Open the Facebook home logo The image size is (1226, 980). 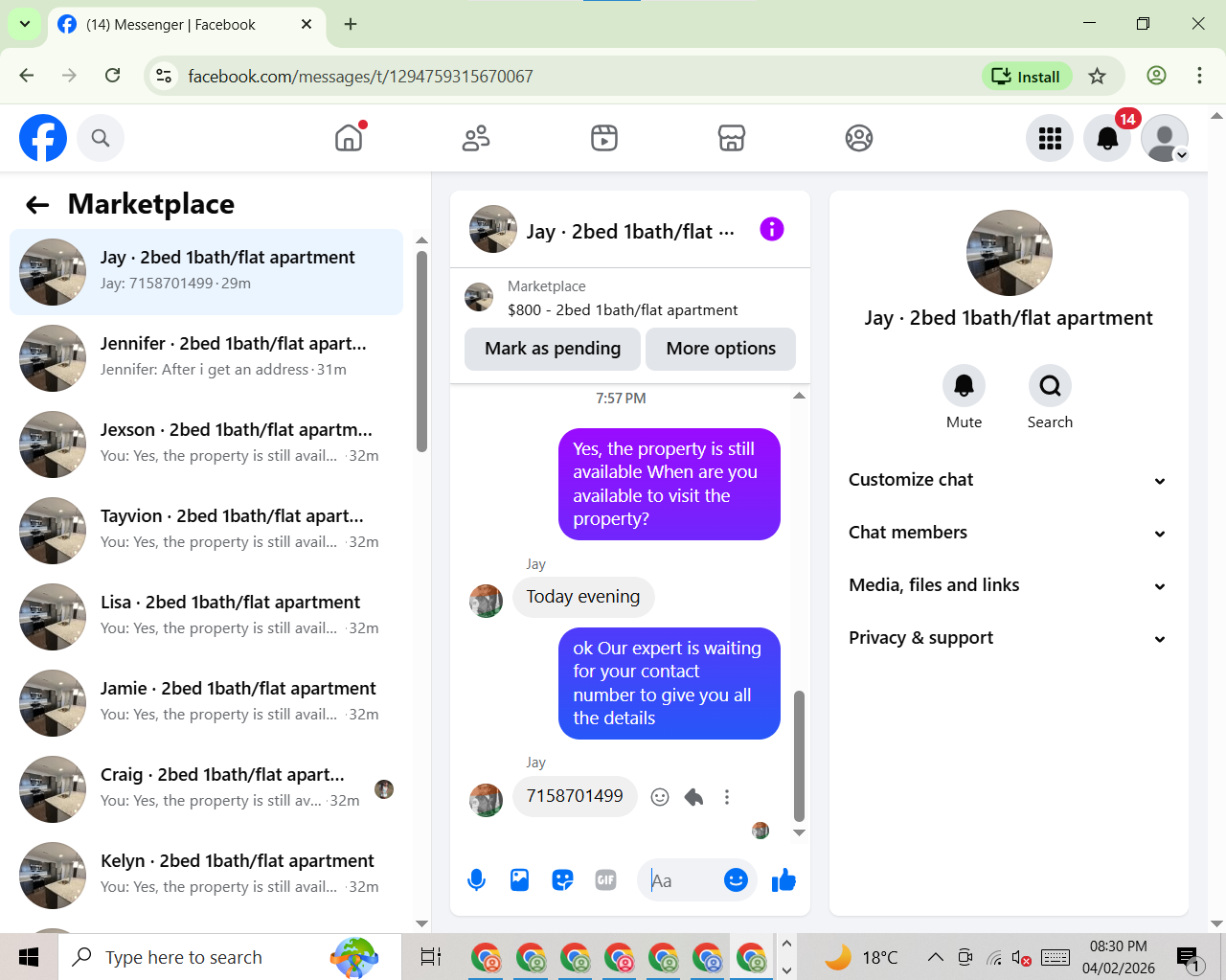[x=43, y=138]
